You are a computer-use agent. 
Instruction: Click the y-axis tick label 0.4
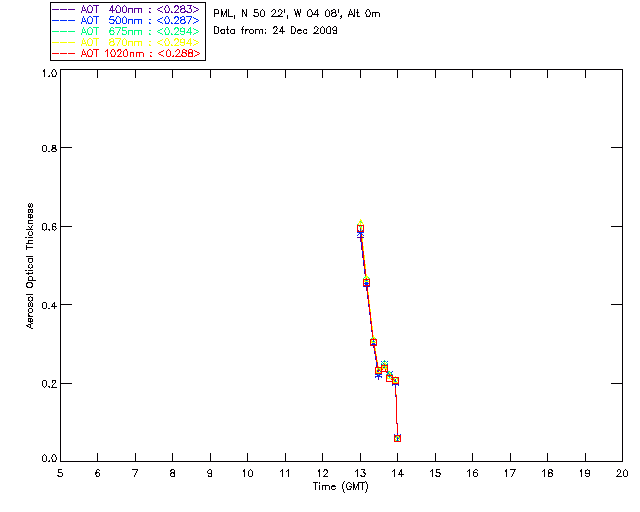point(49,305)
